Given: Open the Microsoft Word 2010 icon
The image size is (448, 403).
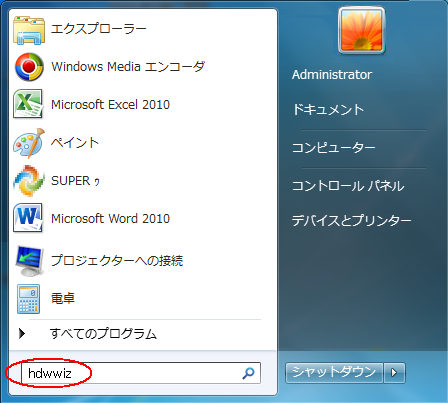Looking at the screenshot, I should point(28,218).
